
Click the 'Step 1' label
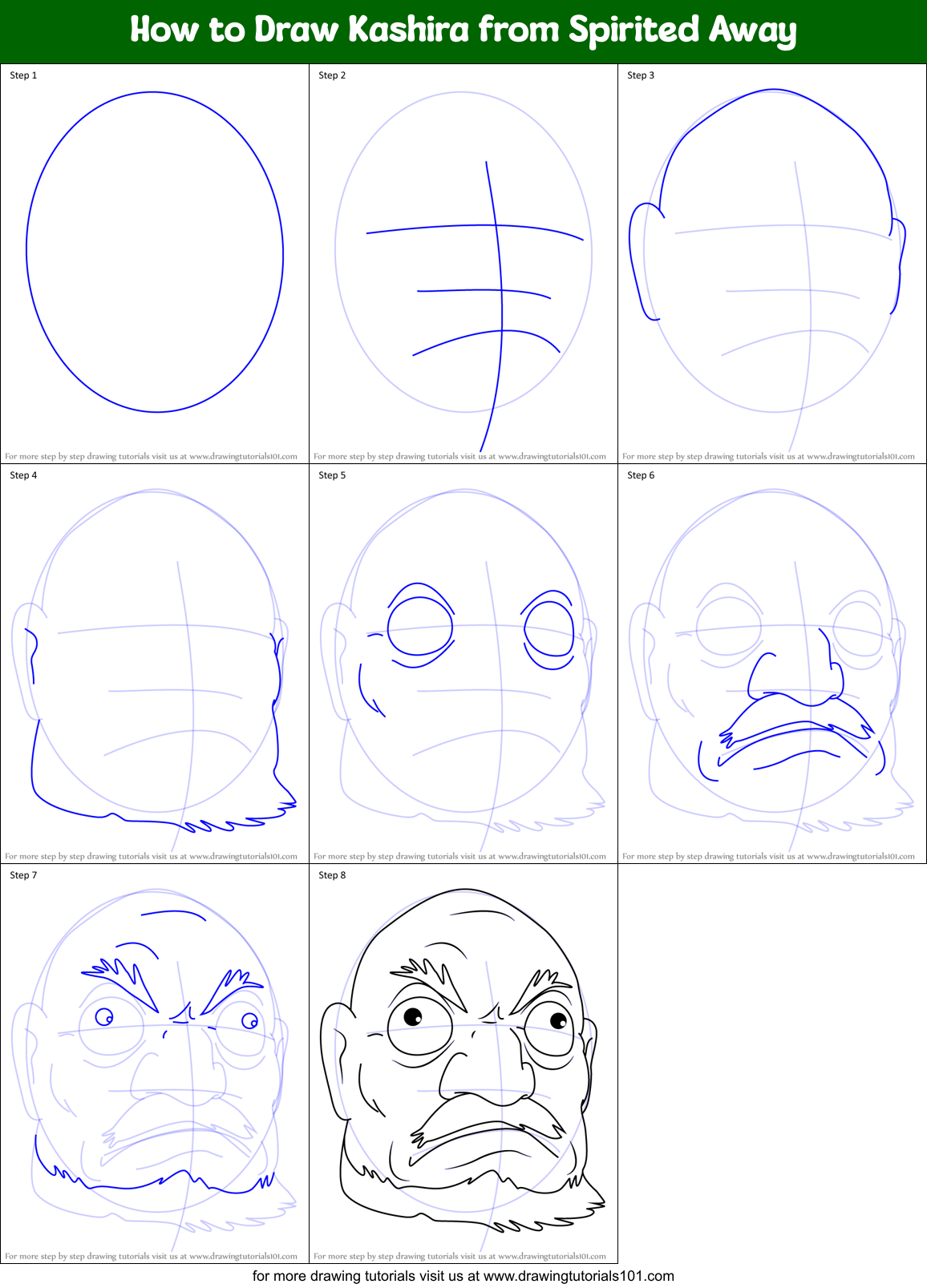point(23,75)
